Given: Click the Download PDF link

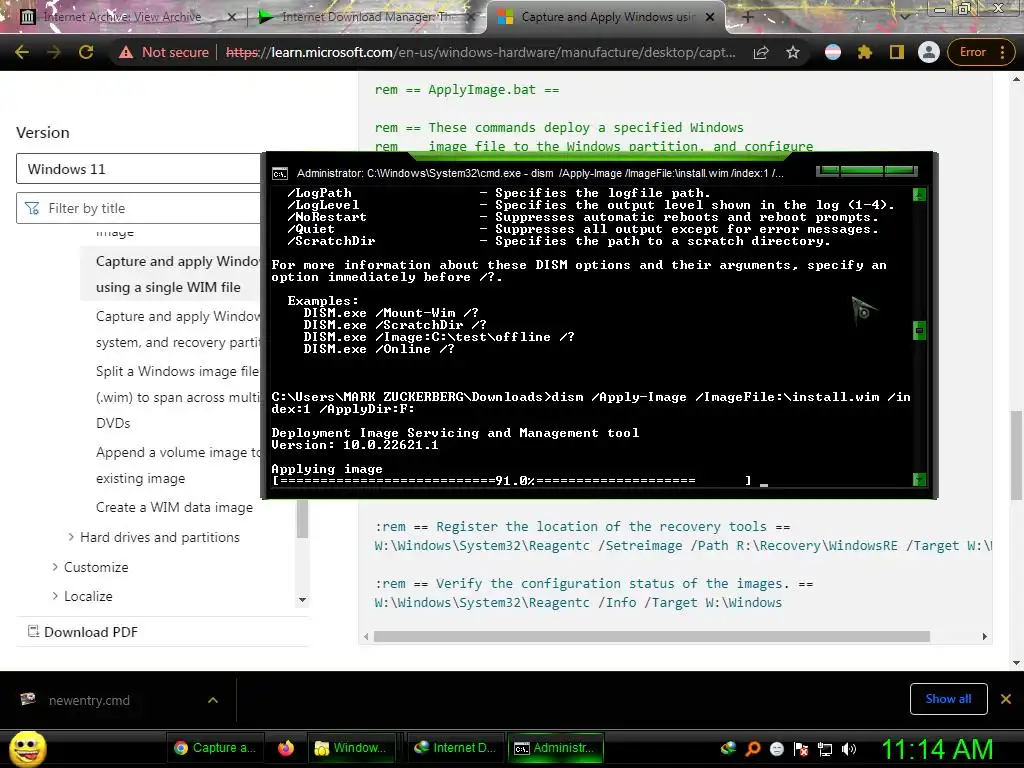Looking at the screenshot, I should (x=91, y=632).
